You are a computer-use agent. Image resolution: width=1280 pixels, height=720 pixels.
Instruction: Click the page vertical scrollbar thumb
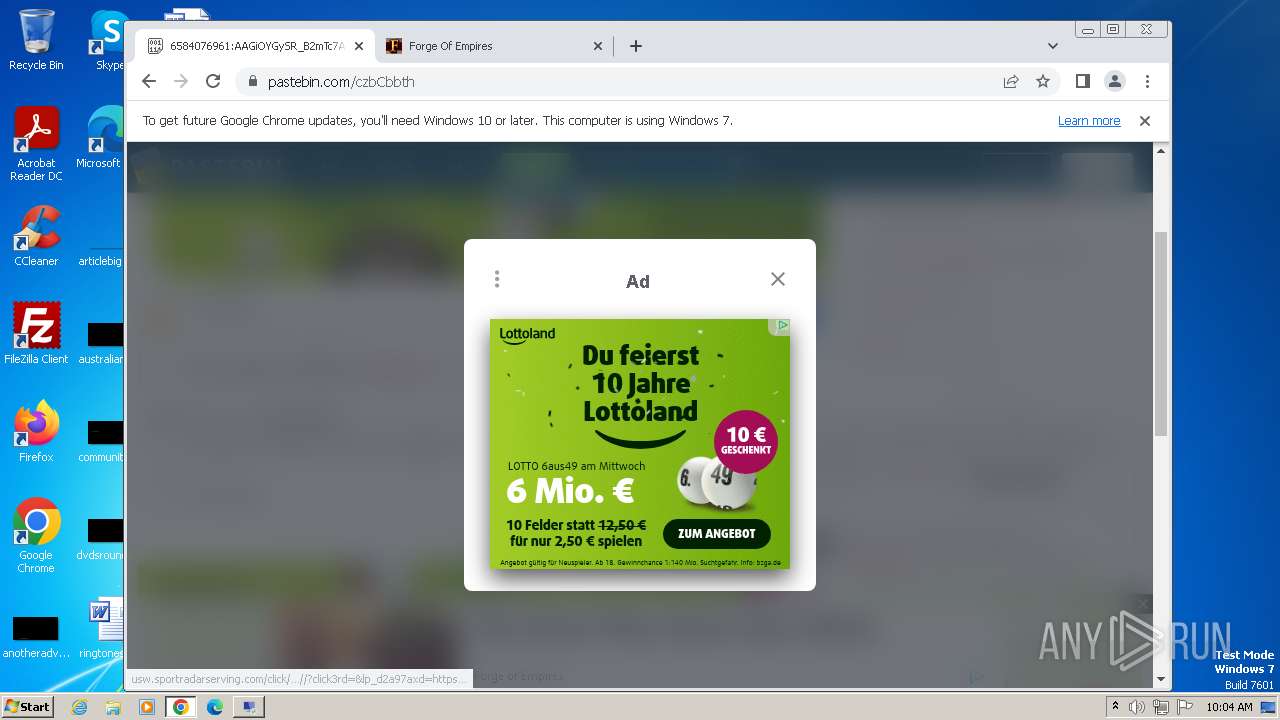1161,333
